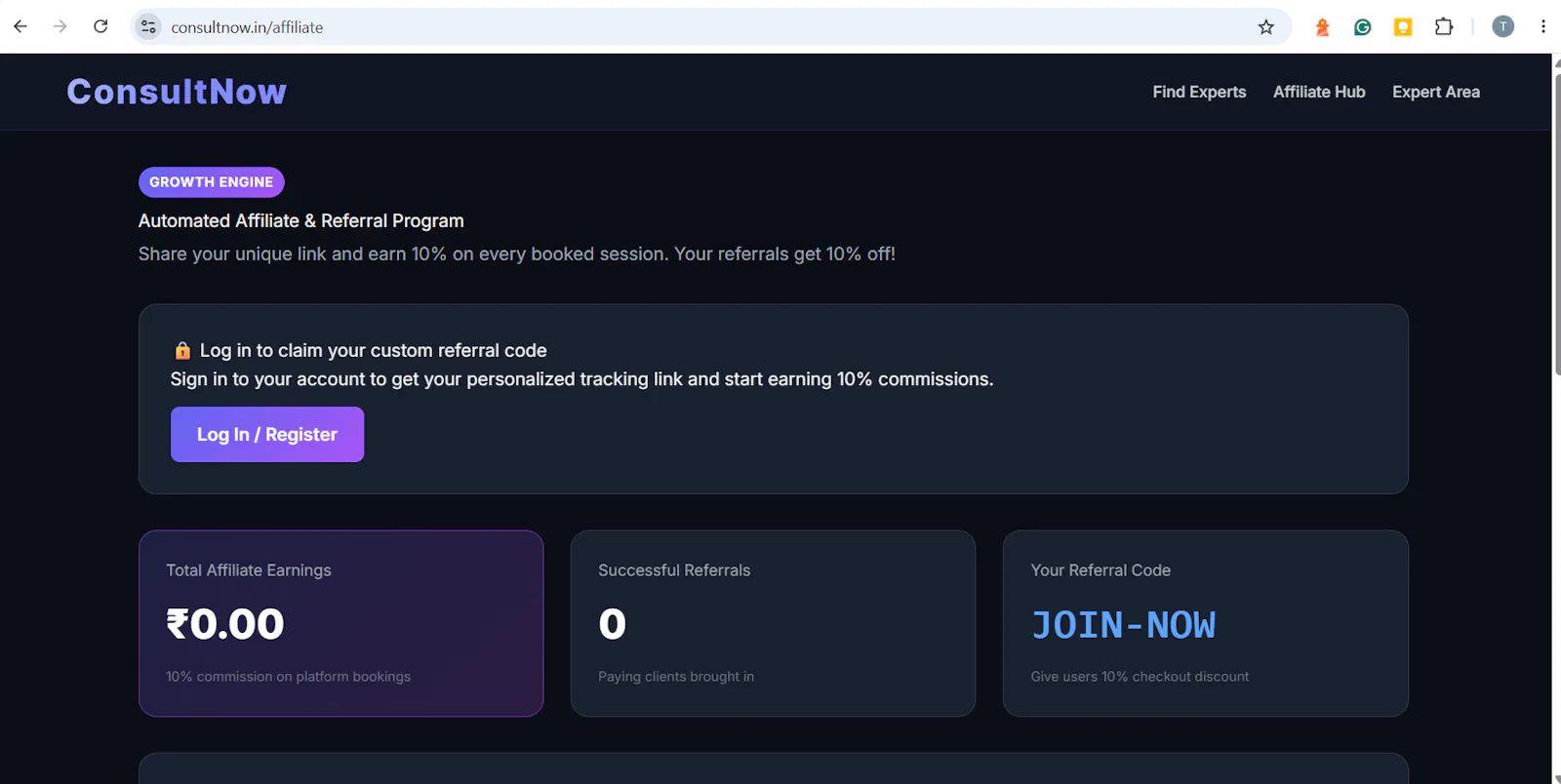Click the browser back arrow
This screenshot has width=1561, height=784.
[20, 26]
